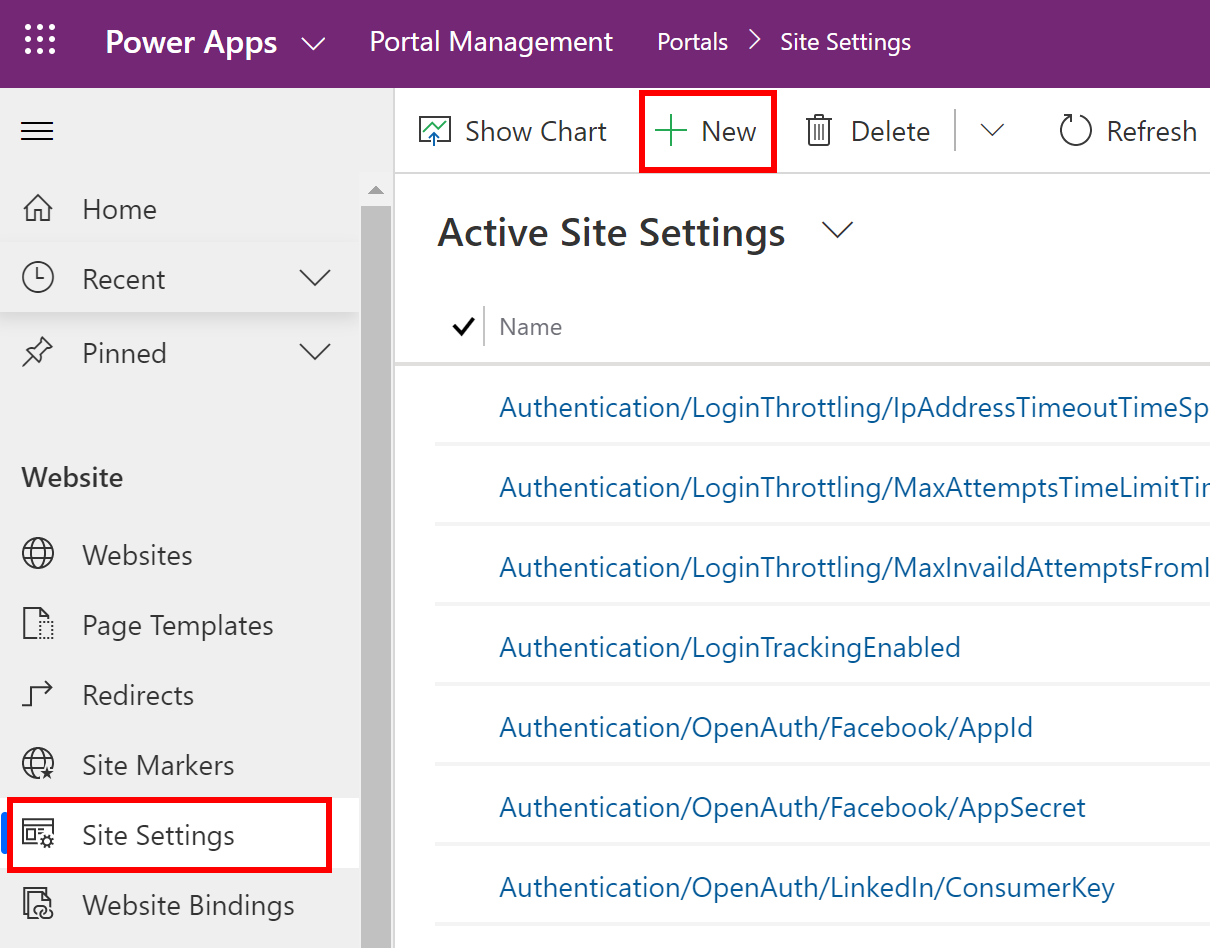
Task: Toggle the select-all checkmark column header
Action: tap(463, 326)
